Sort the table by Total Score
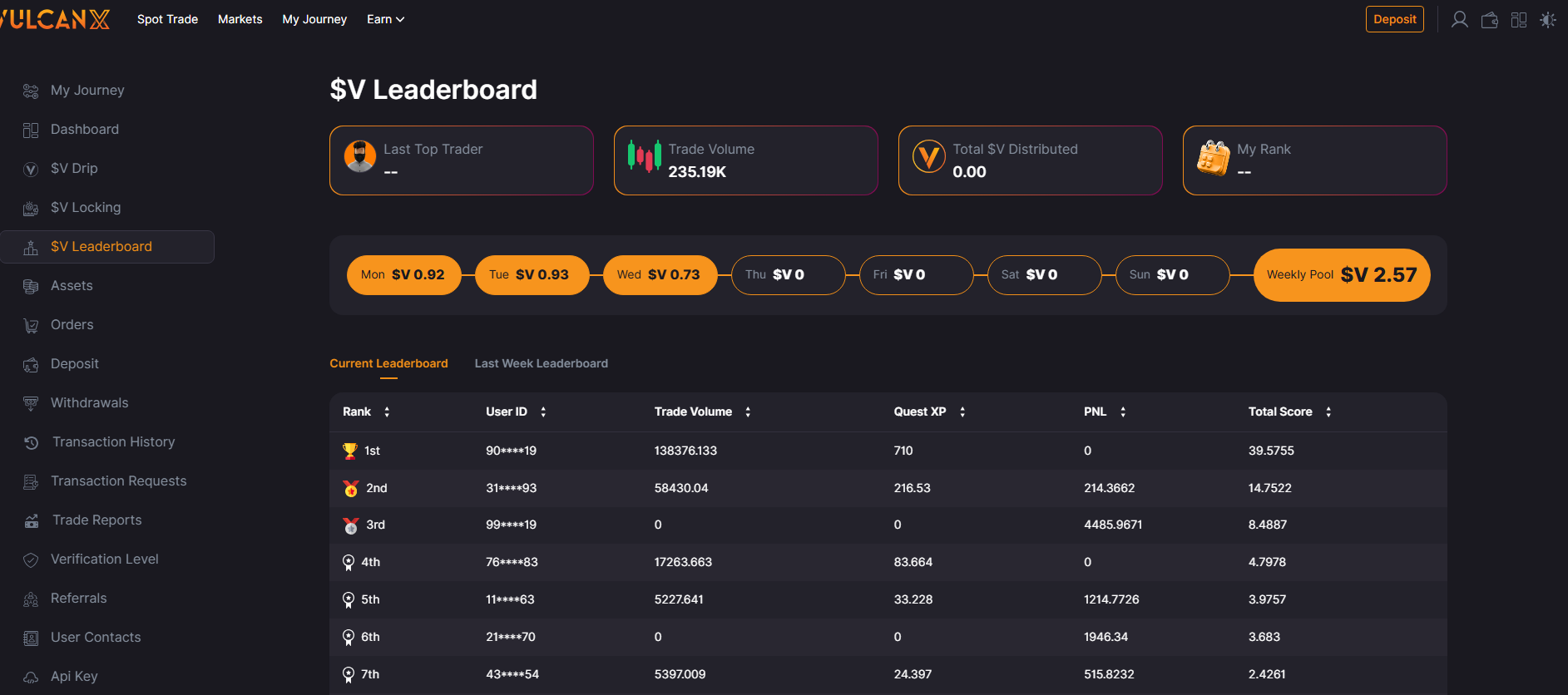1568x695 pixels. click(x=1328, y=412)
